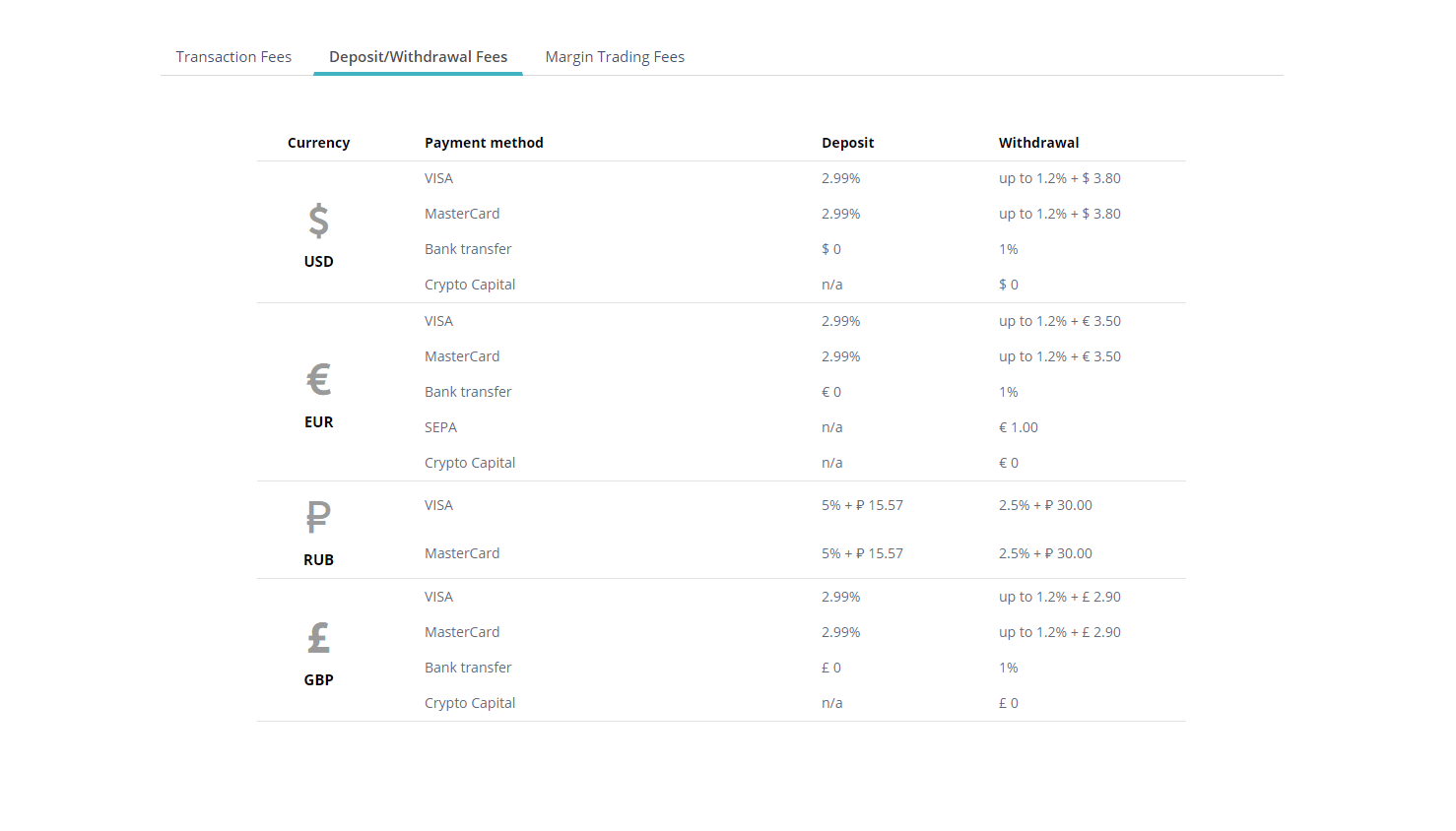Click the dollar sign currency icon
The height and width of the screenshot is (831, 1456).
click(x=318, y=221)
